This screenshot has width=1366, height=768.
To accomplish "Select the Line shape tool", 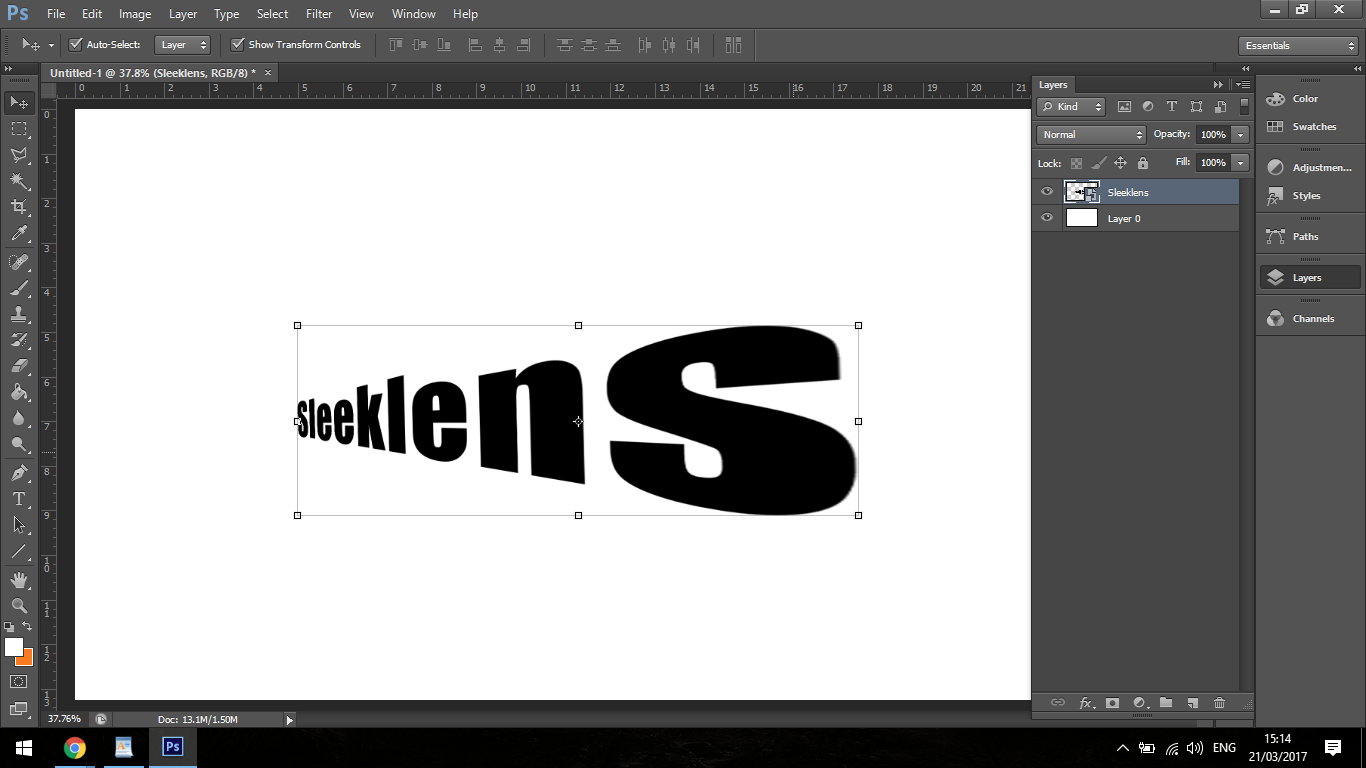I will (x=19, y=551).
